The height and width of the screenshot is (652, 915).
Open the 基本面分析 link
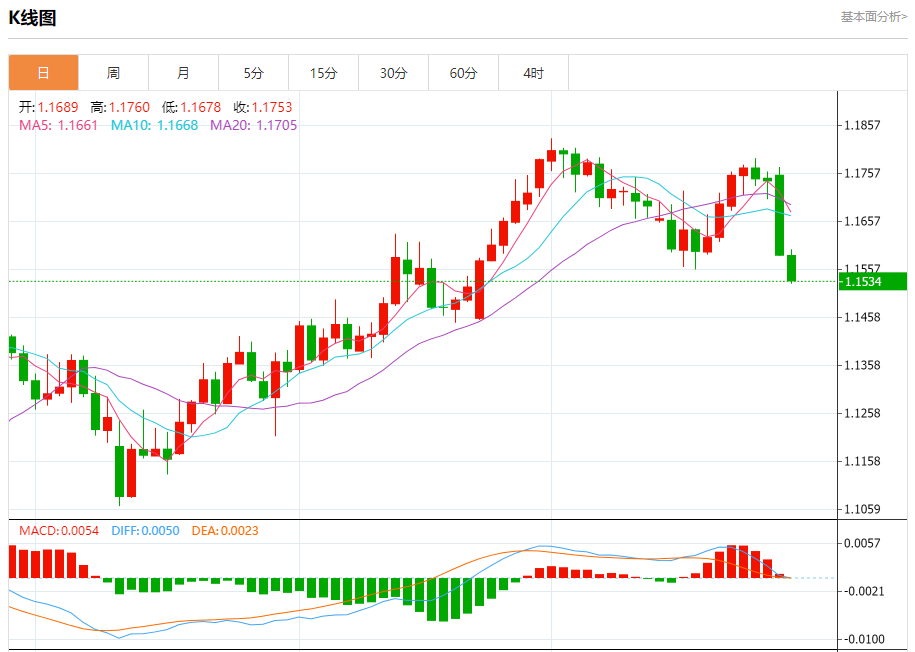(x=873, y=17)
